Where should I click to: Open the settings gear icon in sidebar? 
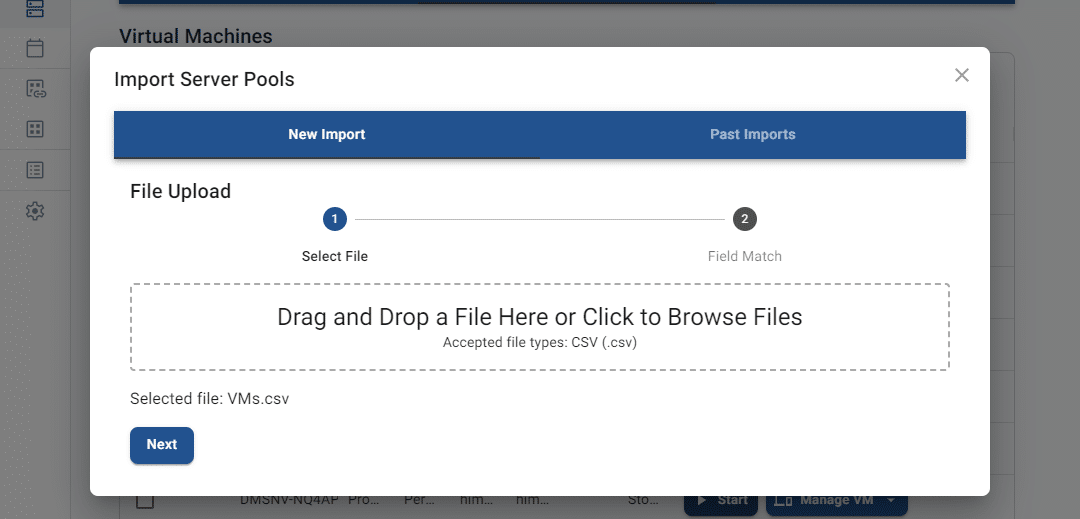(x=35, y=211)
